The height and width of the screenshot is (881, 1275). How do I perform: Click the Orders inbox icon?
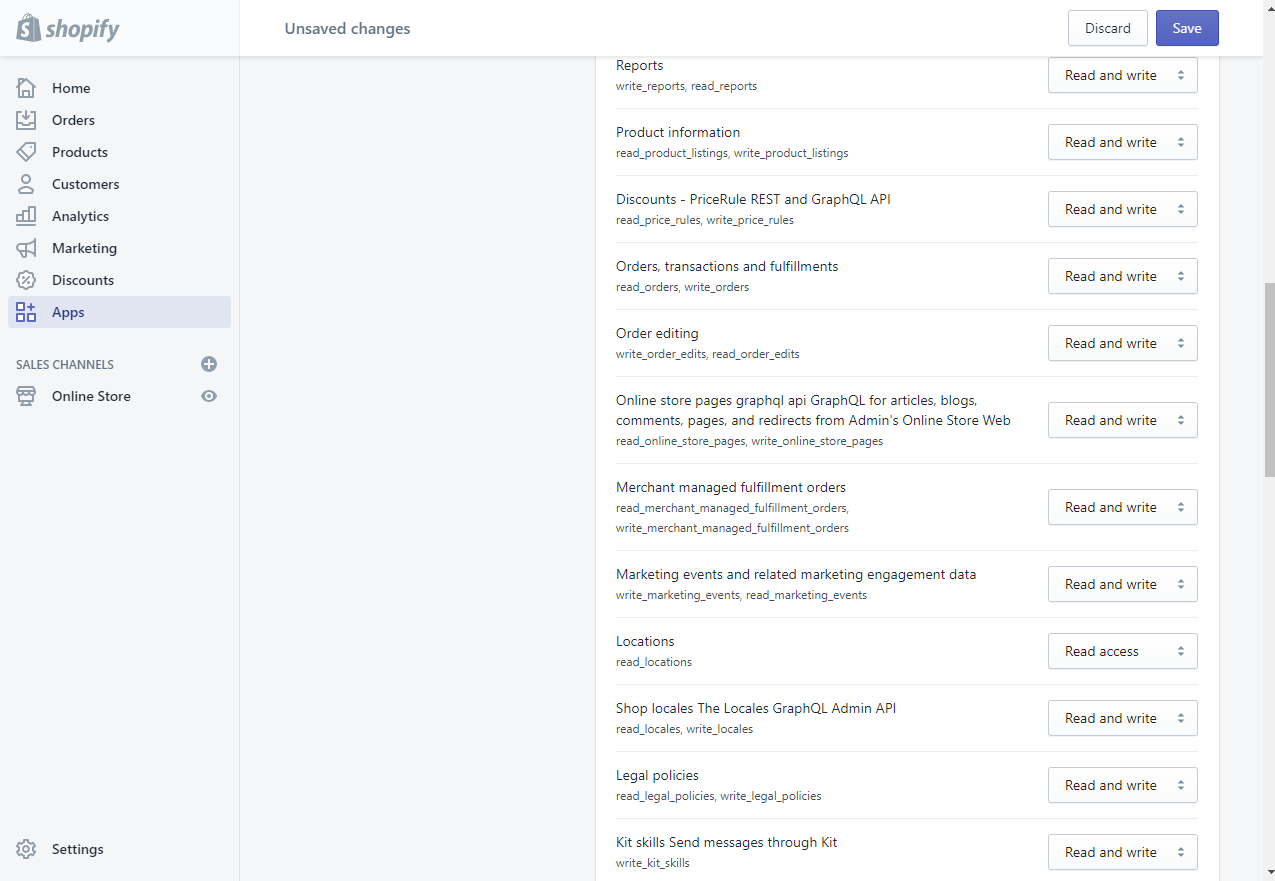coord(26,120)
